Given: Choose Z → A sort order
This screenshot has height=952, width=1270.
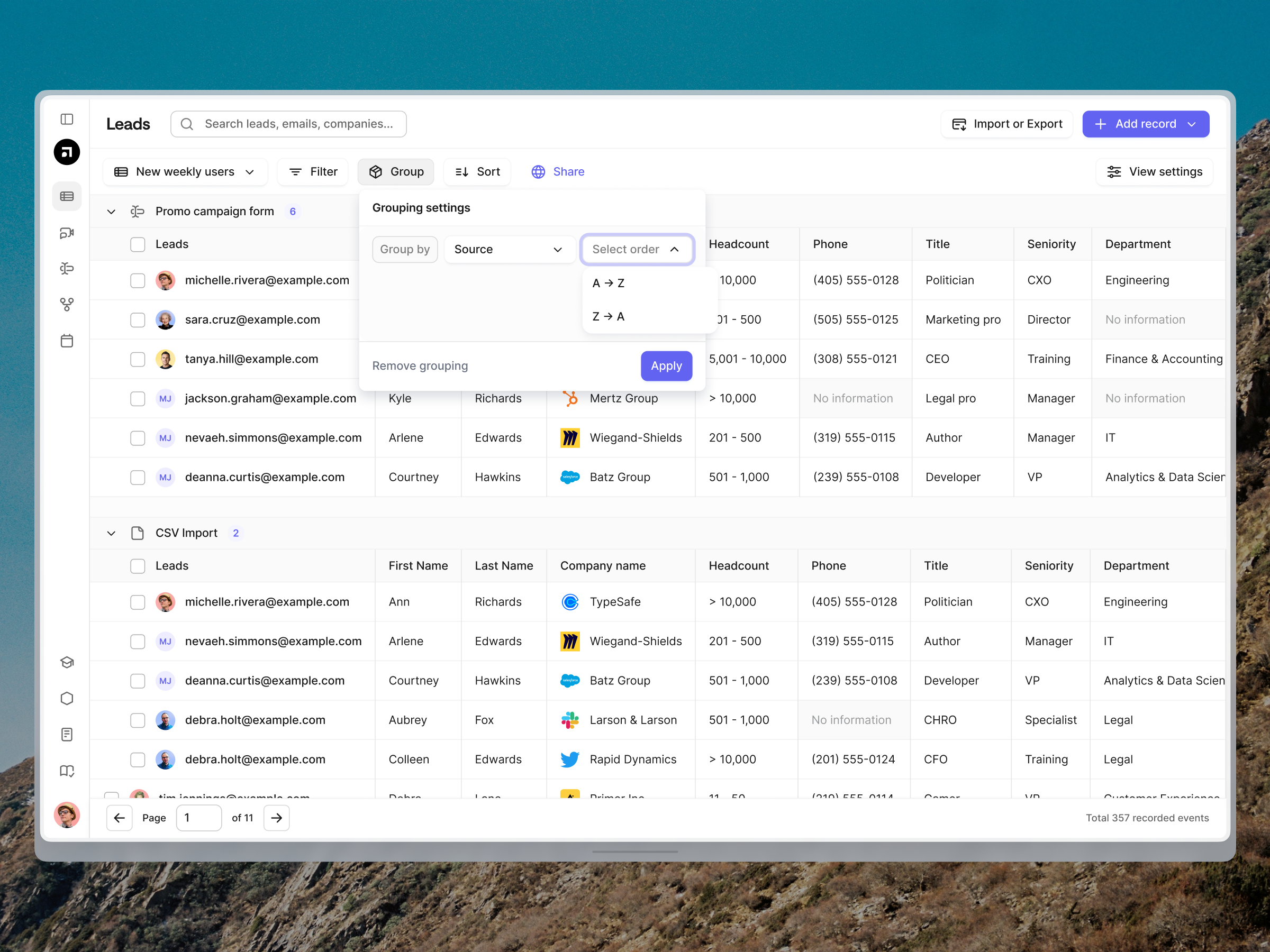Looking at the screenshot, I should tap(608, 316).
